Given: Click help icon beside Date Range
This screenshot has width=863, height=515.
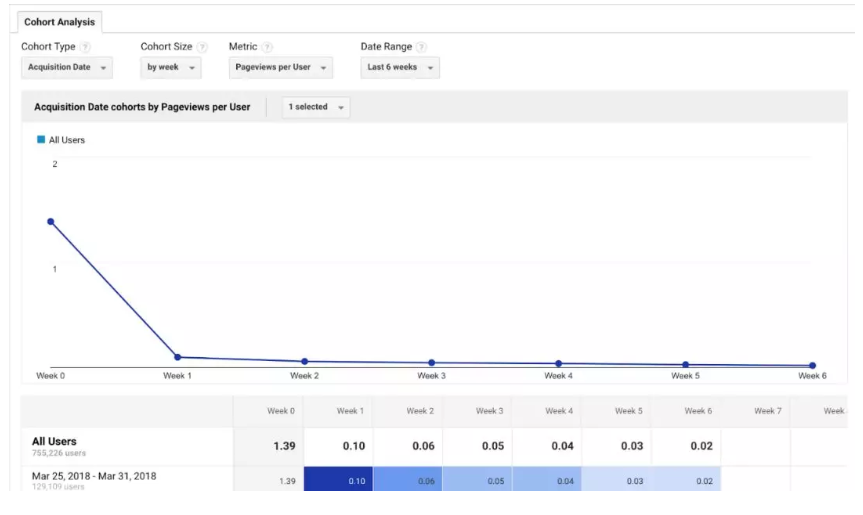Looking at the screenshot, I should [421, 47].
